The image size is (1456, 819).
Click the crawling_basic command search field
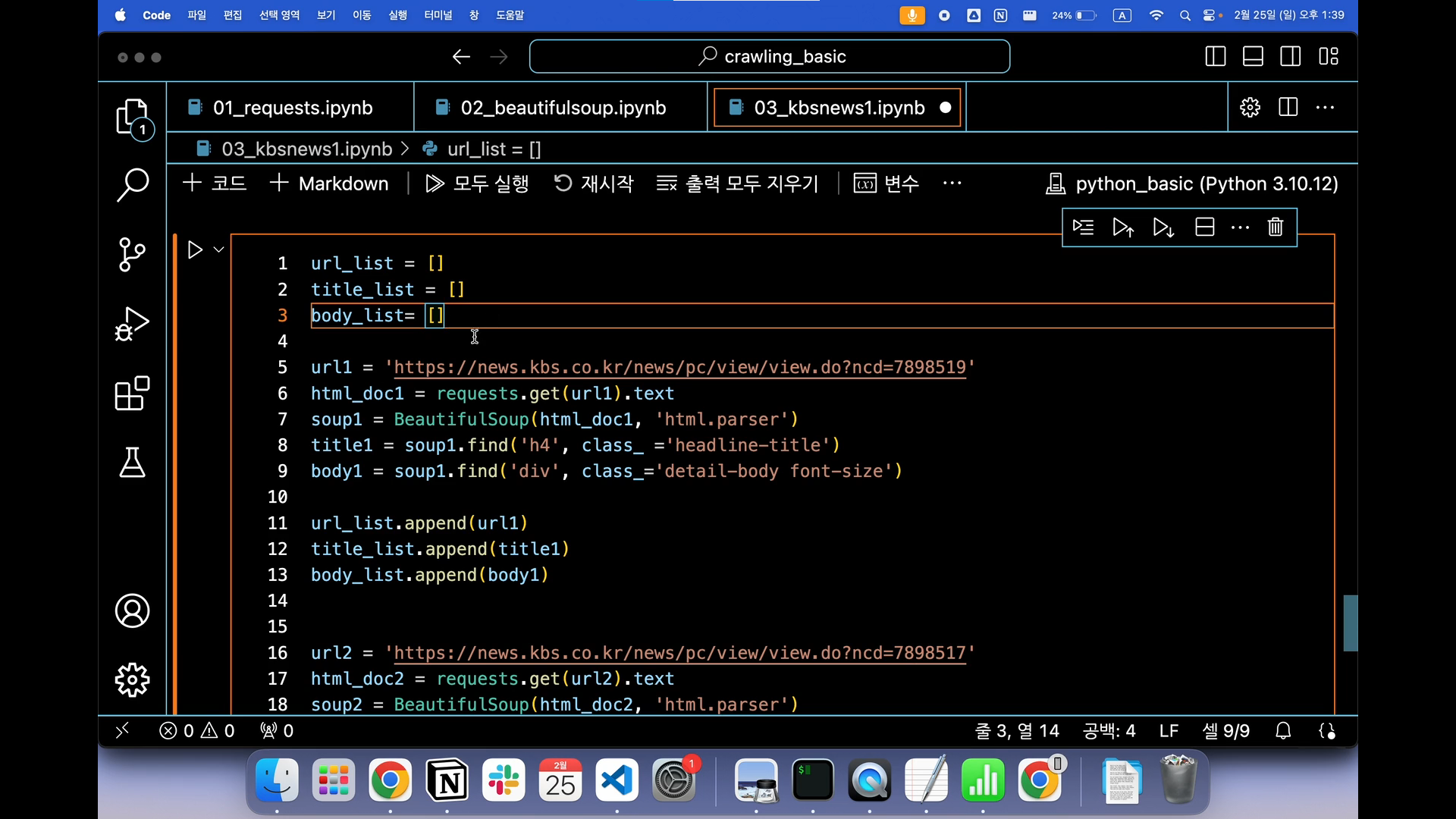(770, 56)
